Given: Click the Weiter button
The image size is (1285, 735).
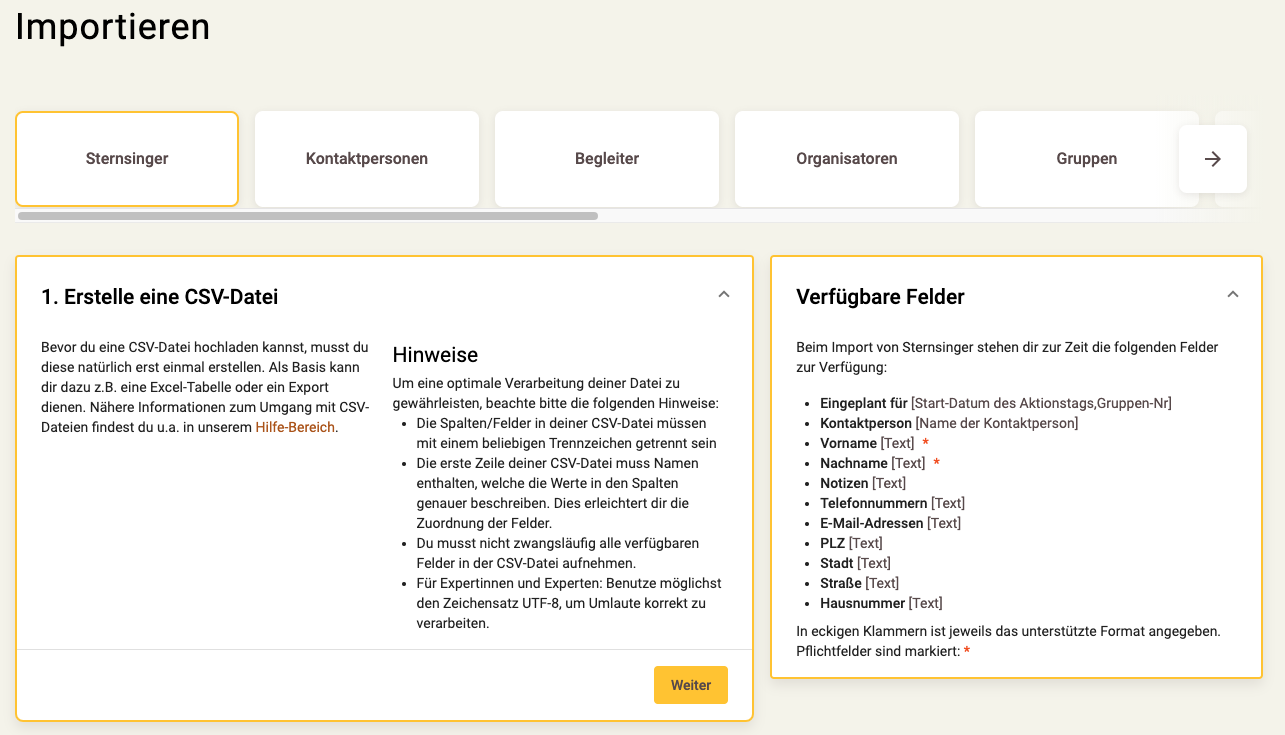Looking at the screenshot, I should (691, 685).
